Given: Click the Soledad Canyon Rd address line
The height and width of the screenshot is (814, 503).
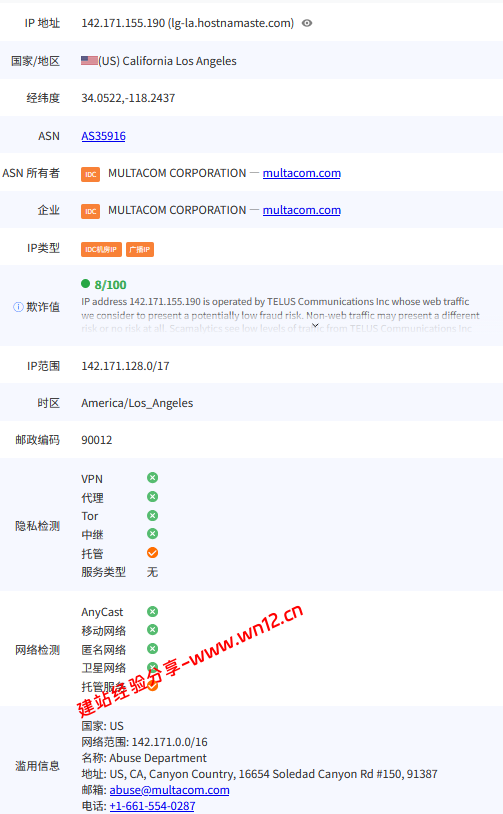Looking at the screenshot, I should tap(259, 774).
